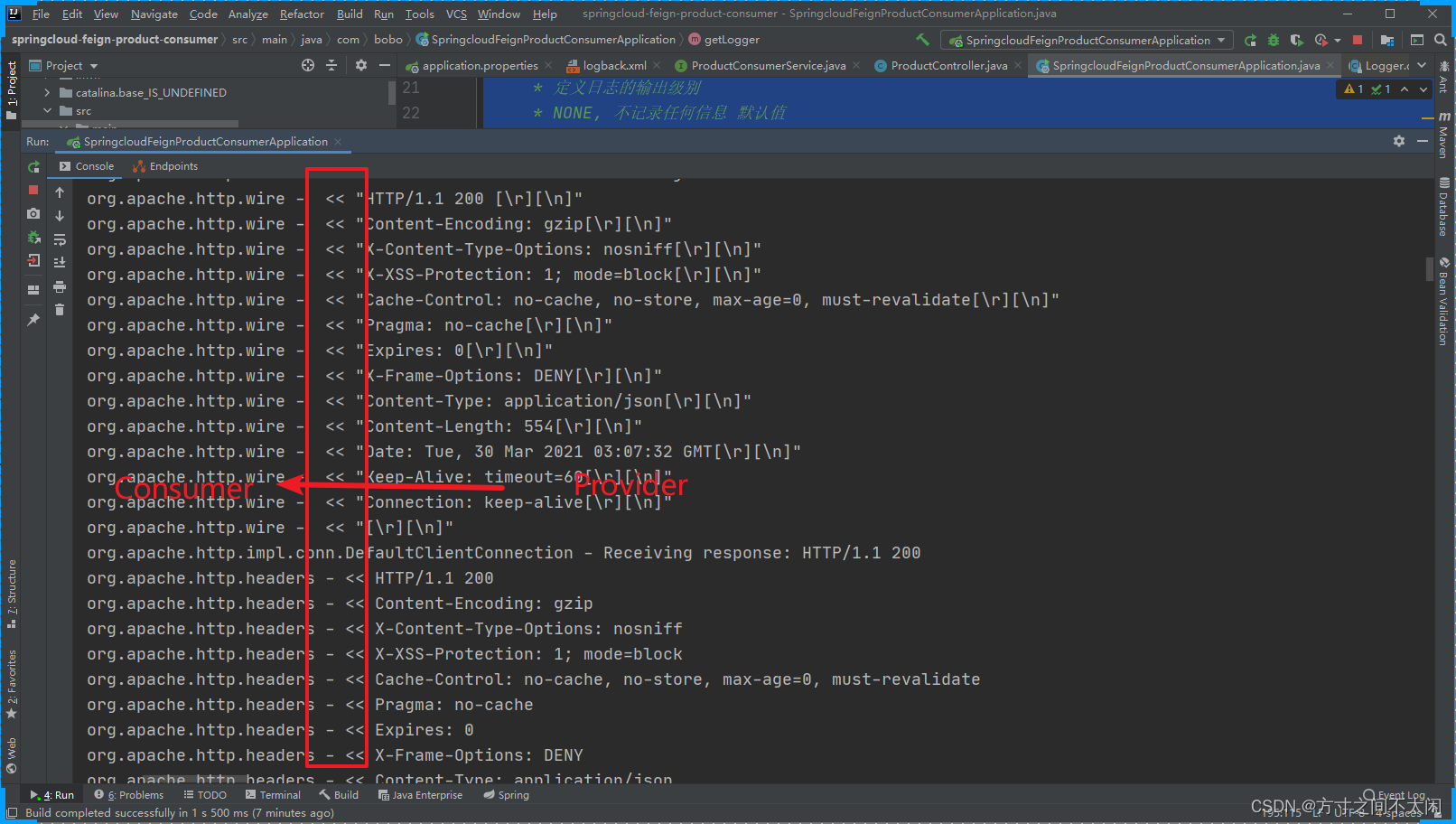Pin the Run tab

click(x=33, y=320)
